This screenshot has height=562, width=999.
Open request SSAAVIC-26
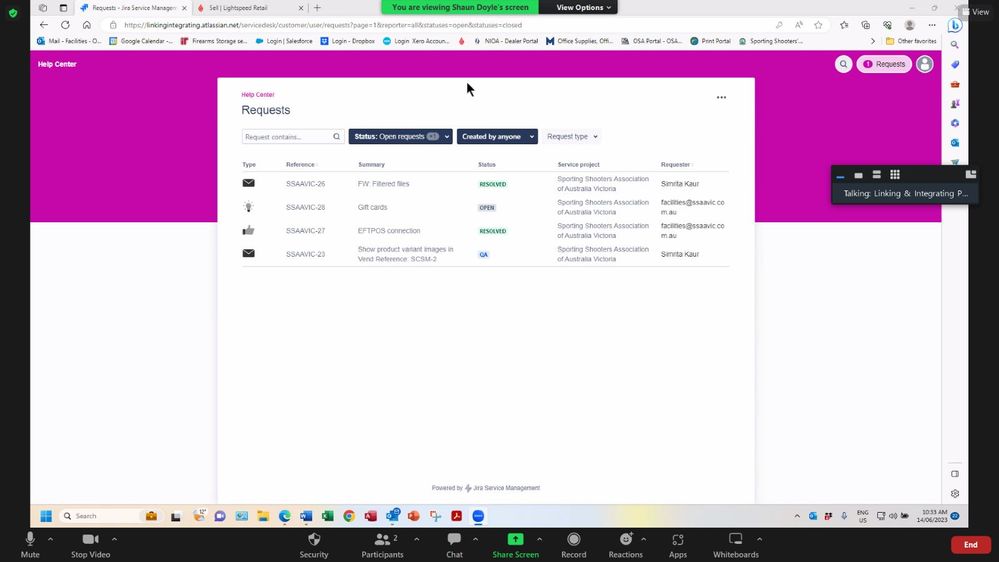tap(305, 184)
